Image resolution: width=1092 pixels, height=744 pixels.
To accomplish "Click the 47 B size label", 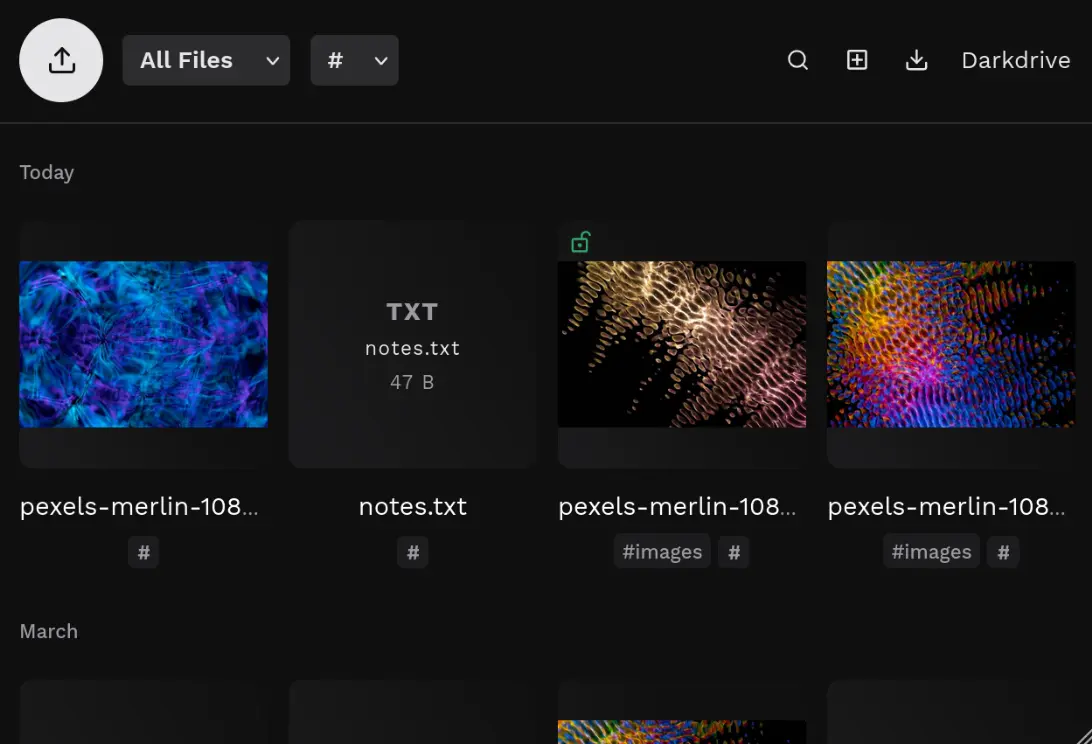I will click(412, 382).
